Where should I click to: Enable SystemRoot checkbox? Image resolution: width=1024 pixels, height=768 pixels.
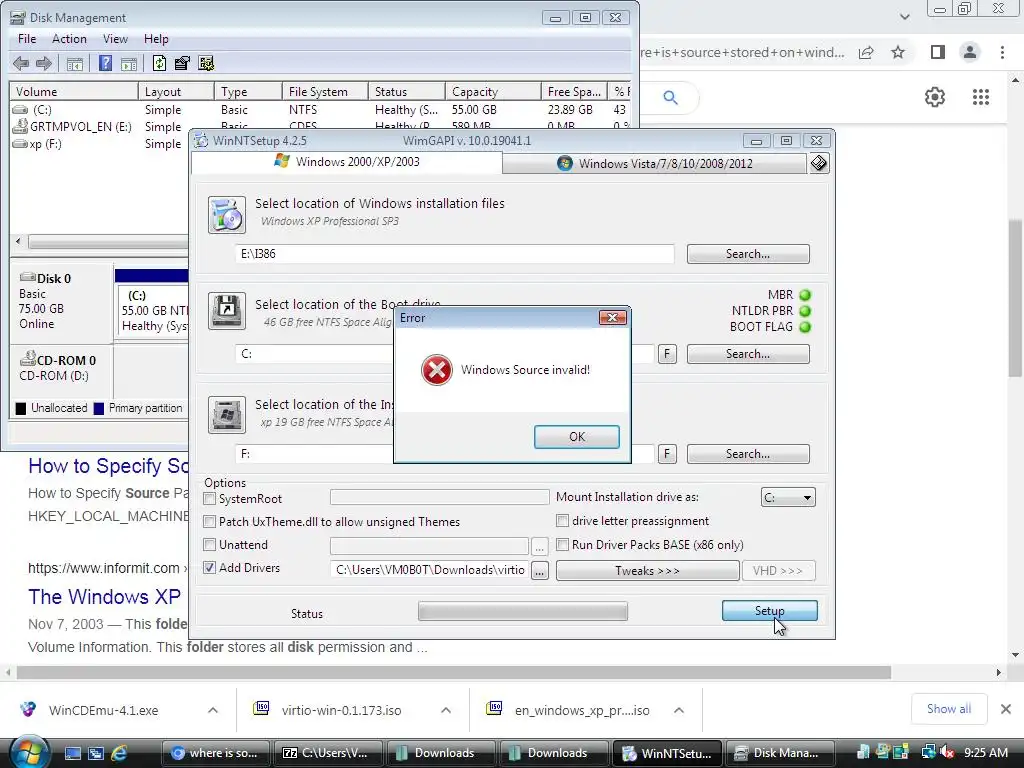(x=210, y=499)
